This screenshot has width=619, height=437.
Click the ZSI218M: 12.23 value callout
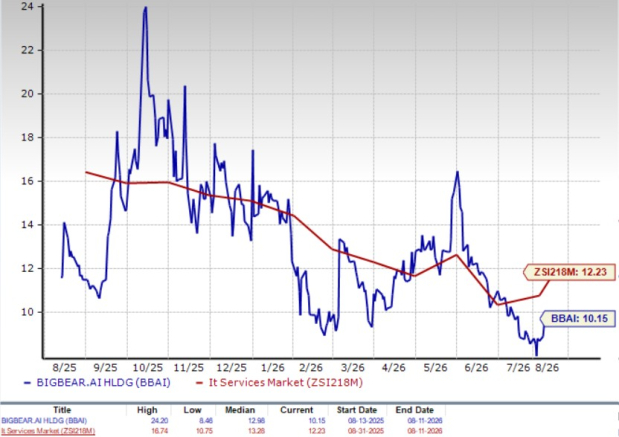(570, 272)
